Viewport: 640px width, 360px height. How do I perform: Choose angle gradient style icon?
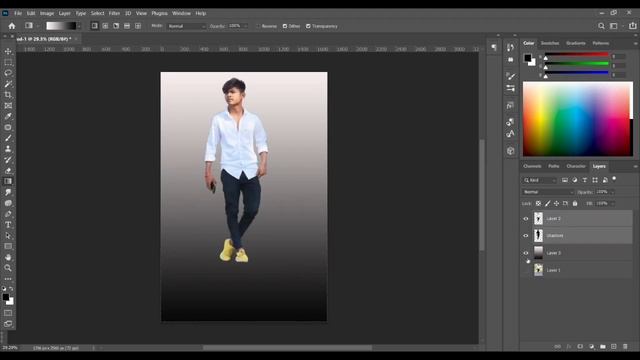click(x=116, y=26)
